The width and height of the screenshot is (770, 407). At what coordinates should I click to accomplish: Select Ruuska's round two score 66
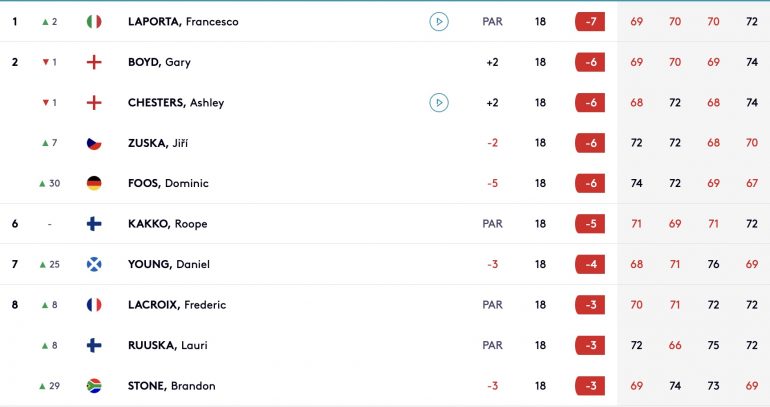click(x=675, y=346)
